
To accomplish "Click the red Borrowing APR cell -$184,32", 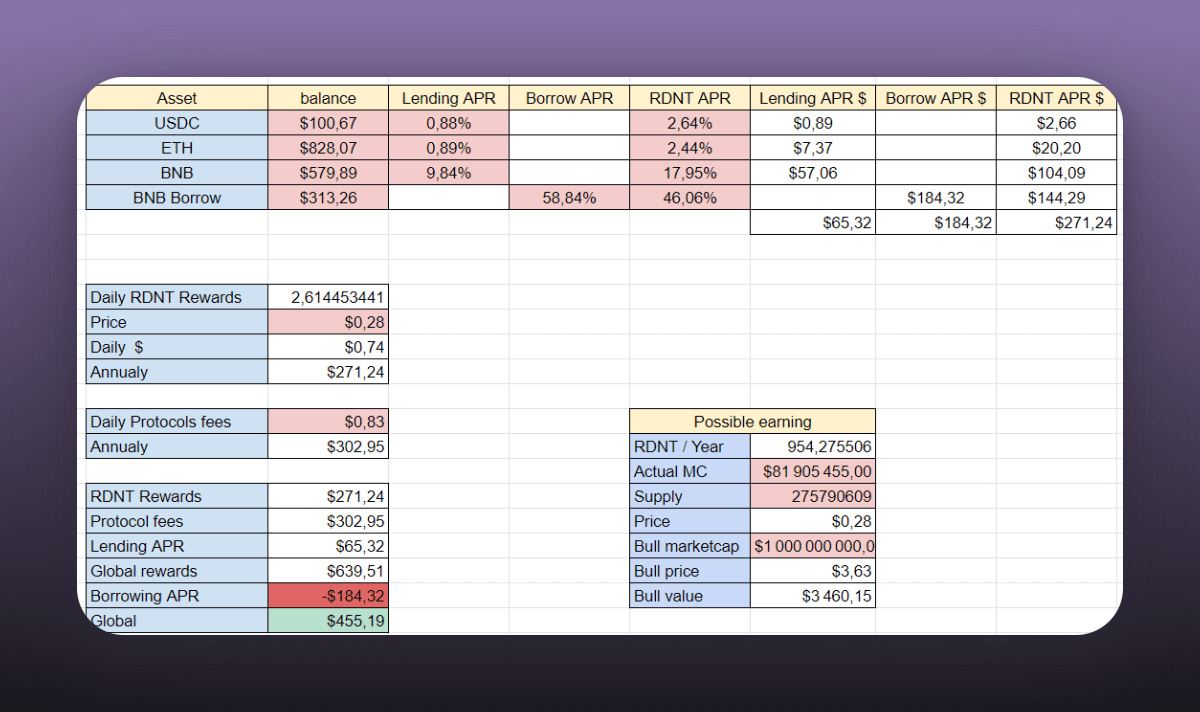I will click(x=328, y=596).
